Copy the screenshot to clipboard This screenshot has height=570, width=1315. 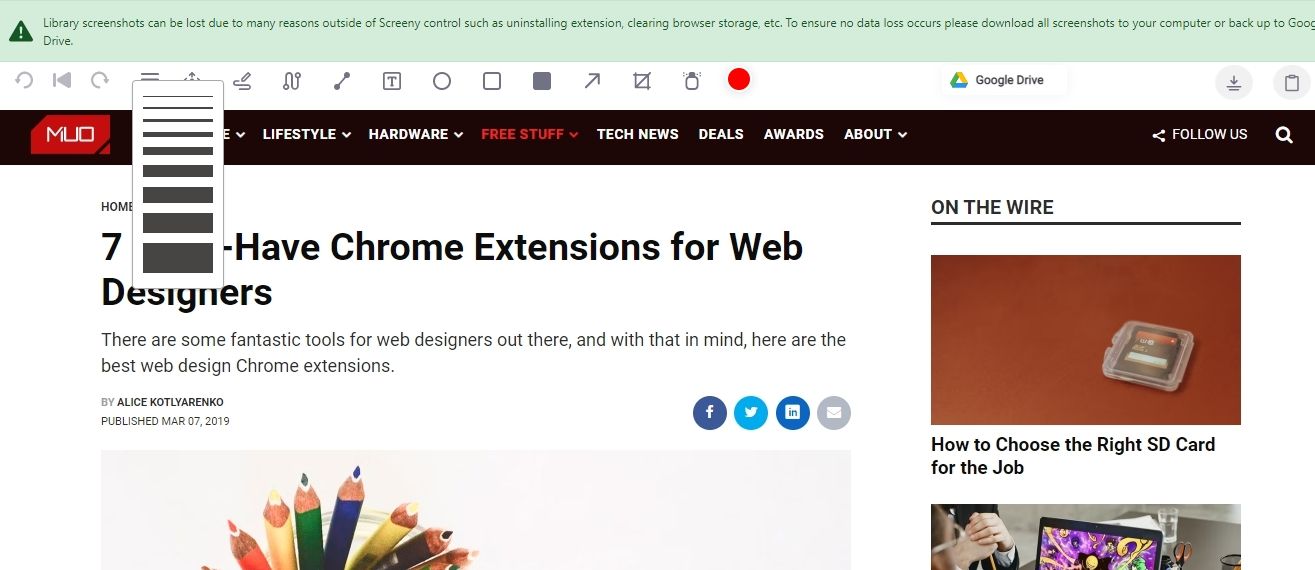coord(1292,83)
